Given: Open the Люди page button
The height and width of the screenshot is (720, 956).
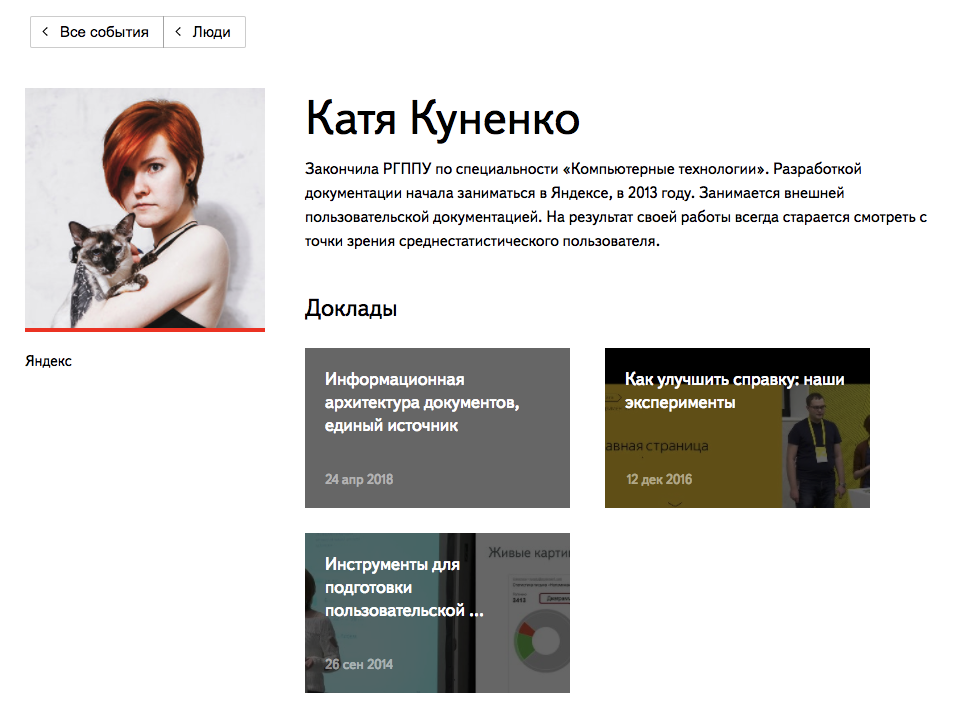Looking at the screenshot, I should pos(204,32).
